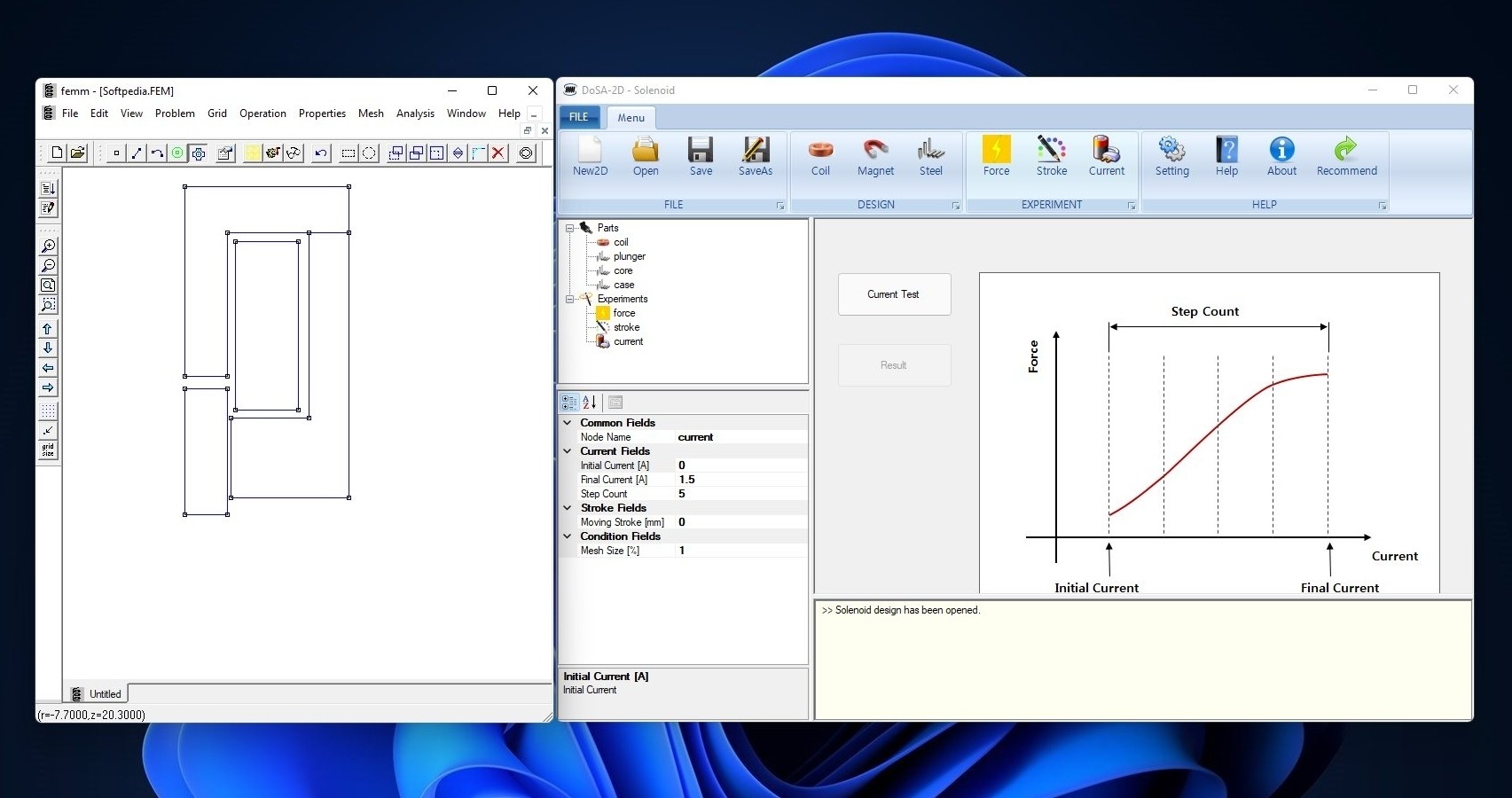Add a Magnet from the DESIGN group
The width and height of the screenshot is (1512, 798).
point(875,158)
